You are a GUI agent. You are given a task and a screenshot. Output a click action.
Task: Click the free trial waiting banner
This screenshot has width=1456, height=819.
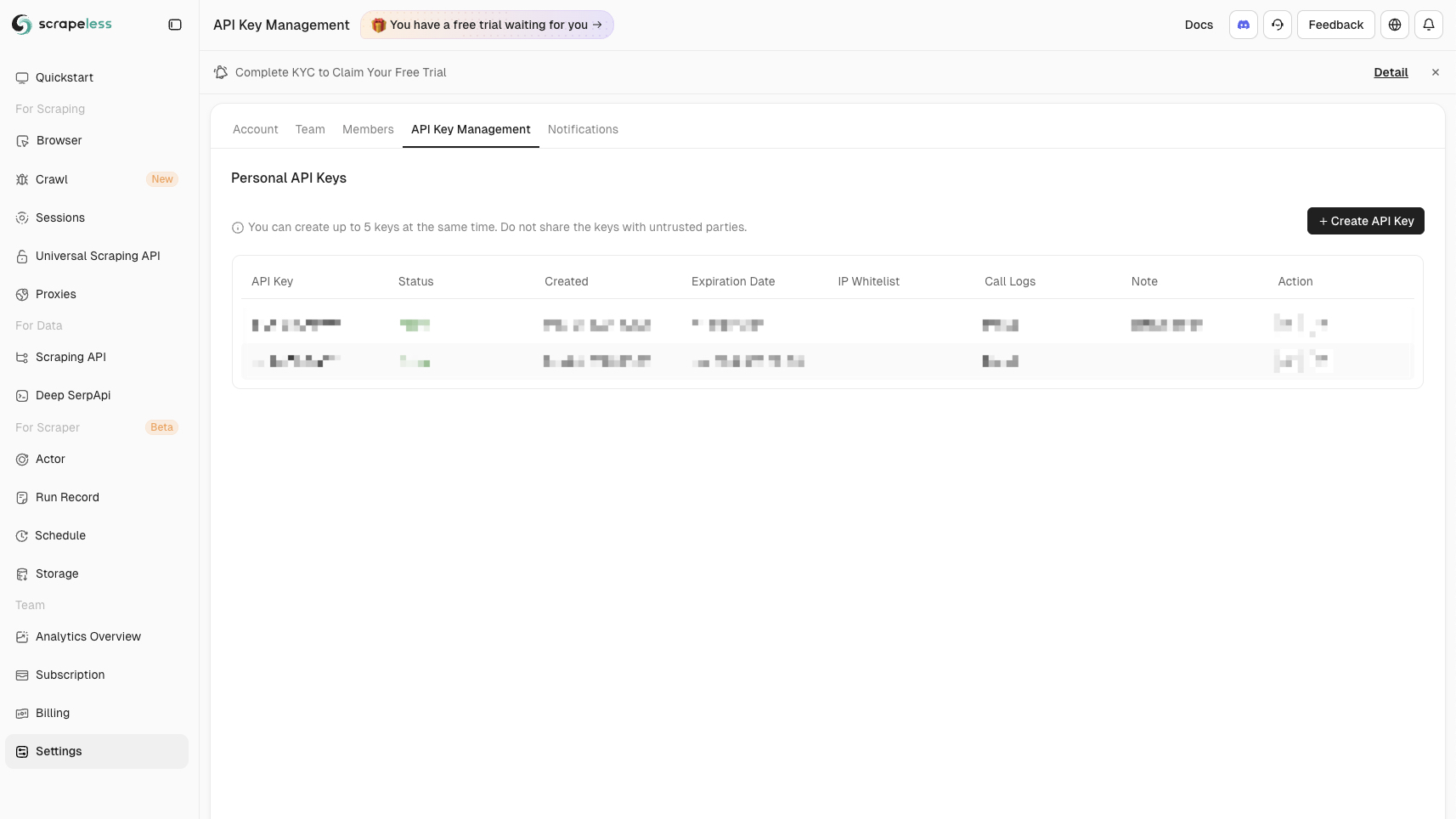(487, 25)
